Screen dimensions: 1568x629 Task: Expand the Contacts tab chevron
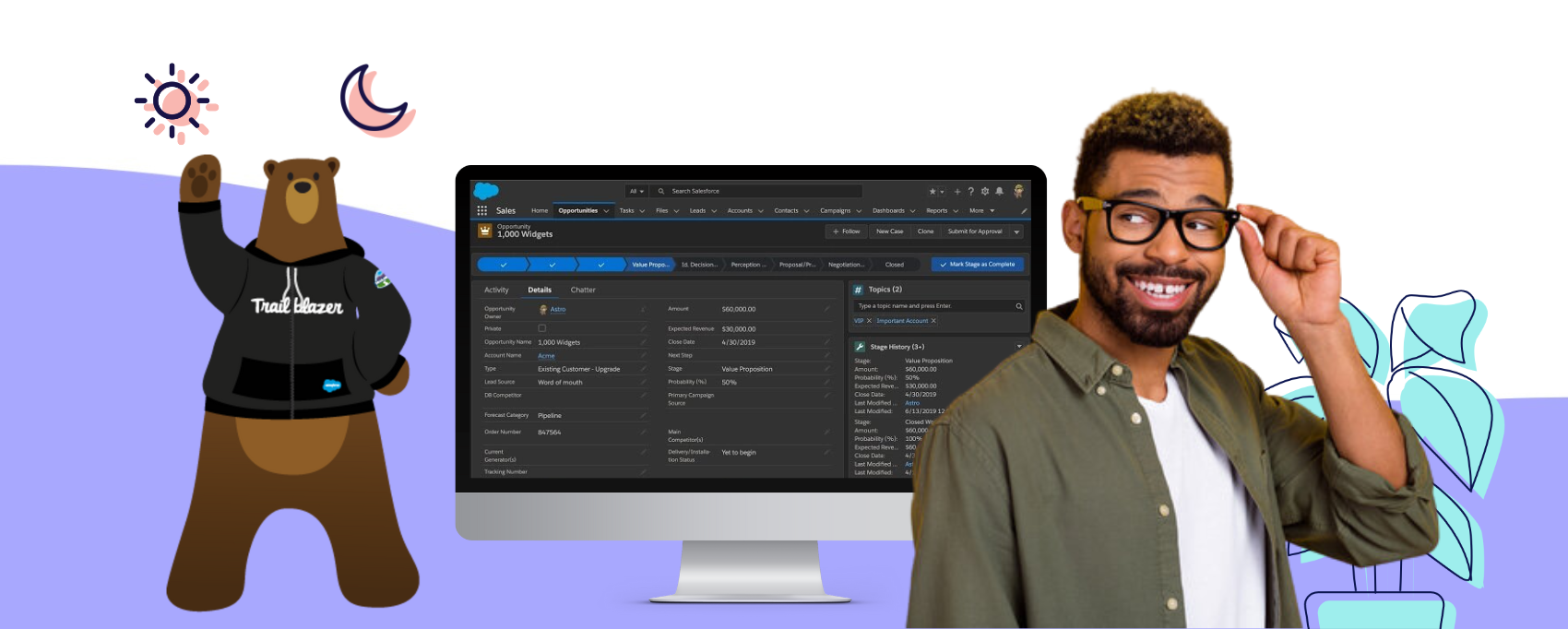(806, 211)
